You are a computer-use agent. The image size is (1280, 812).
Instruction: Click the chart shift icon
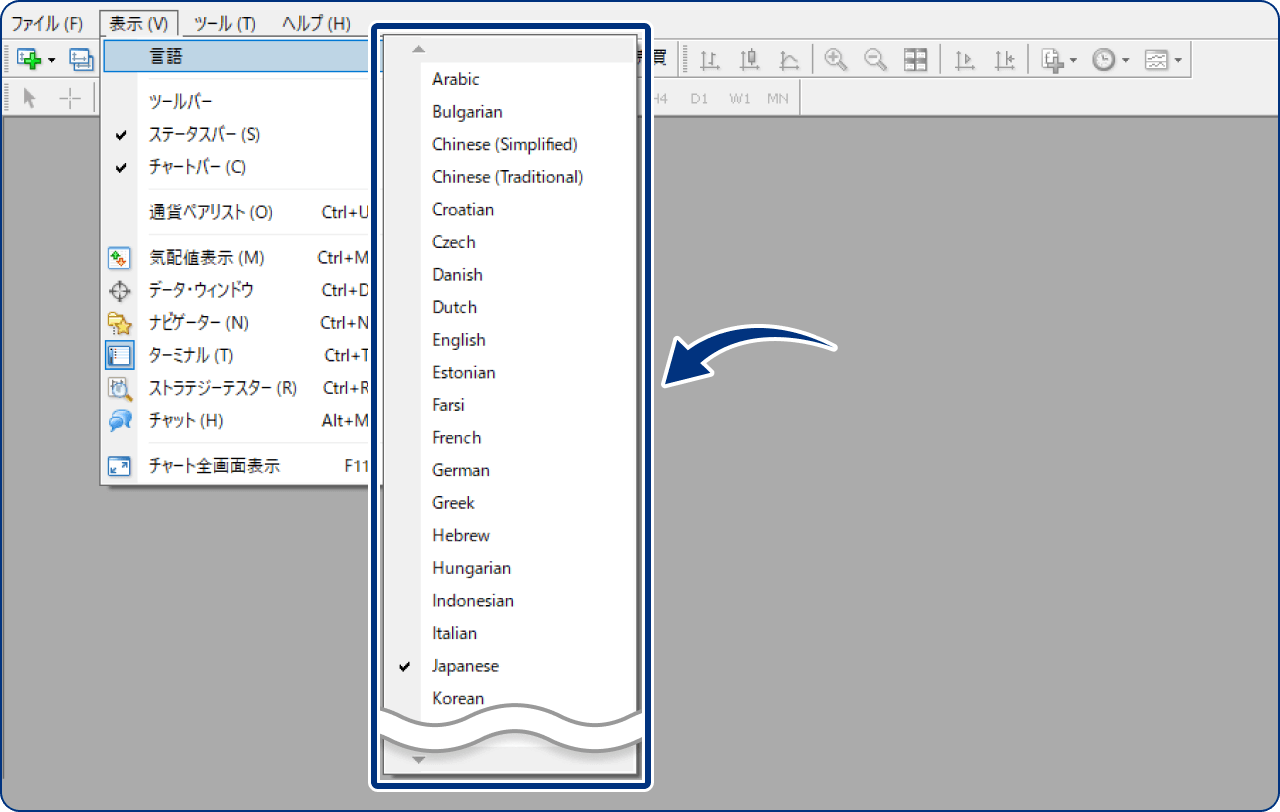[x=1005, y=60]
